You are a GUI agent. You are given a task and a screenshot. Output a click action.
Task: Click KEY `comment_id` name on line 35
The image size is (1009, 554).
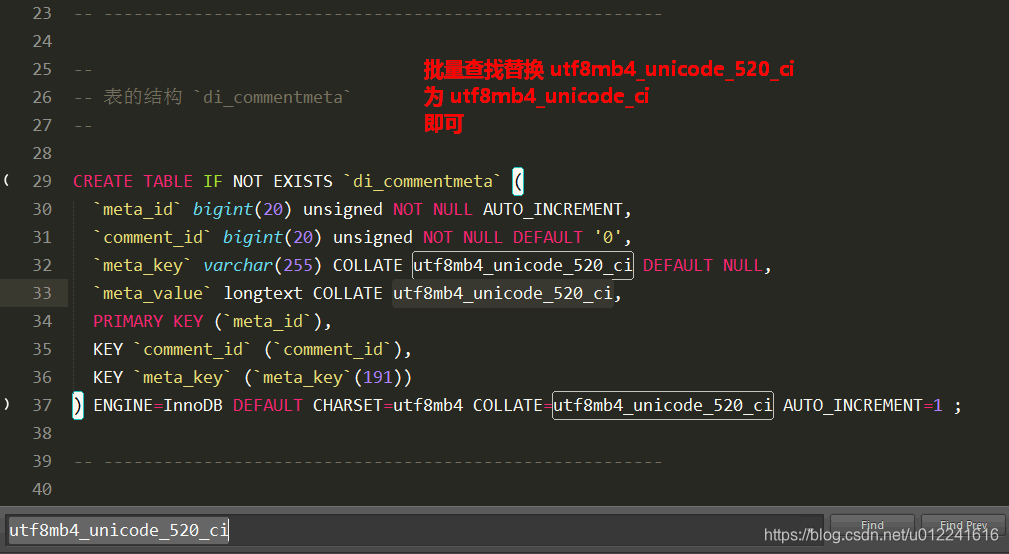point(193,349)
